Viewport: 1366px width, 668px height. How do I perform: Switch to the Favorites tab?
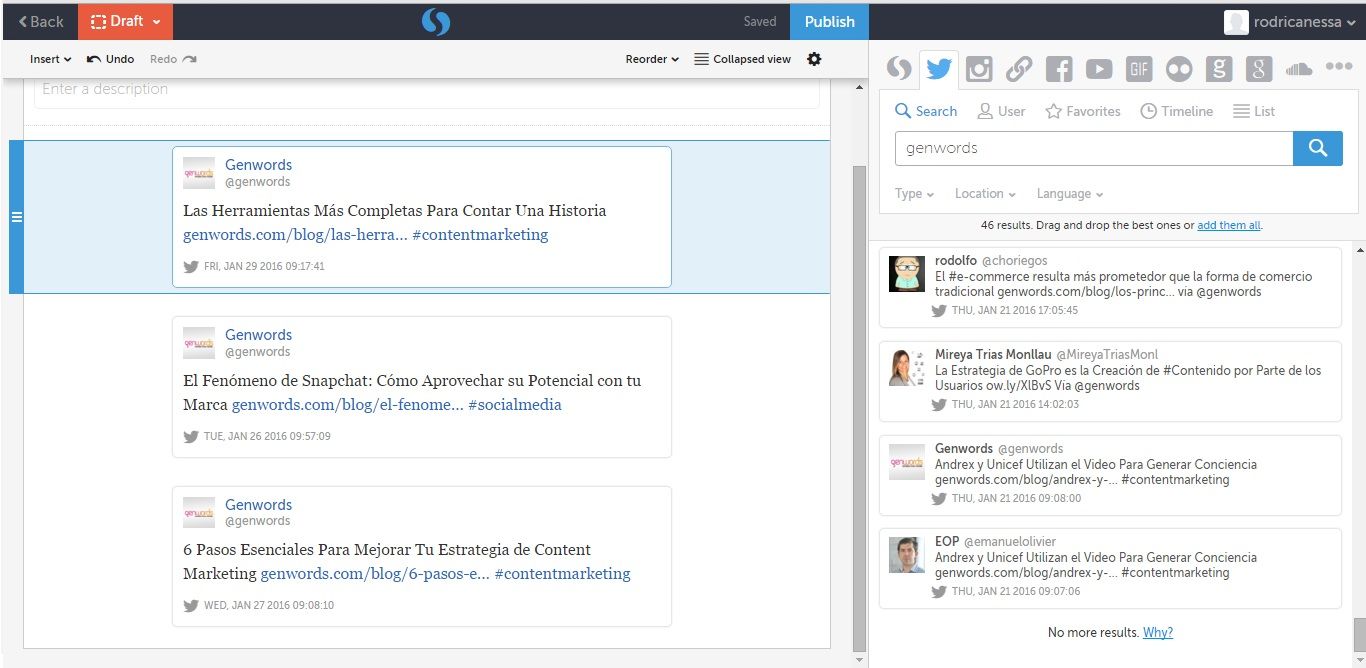pyautogui.click(x=1082, y=111)
